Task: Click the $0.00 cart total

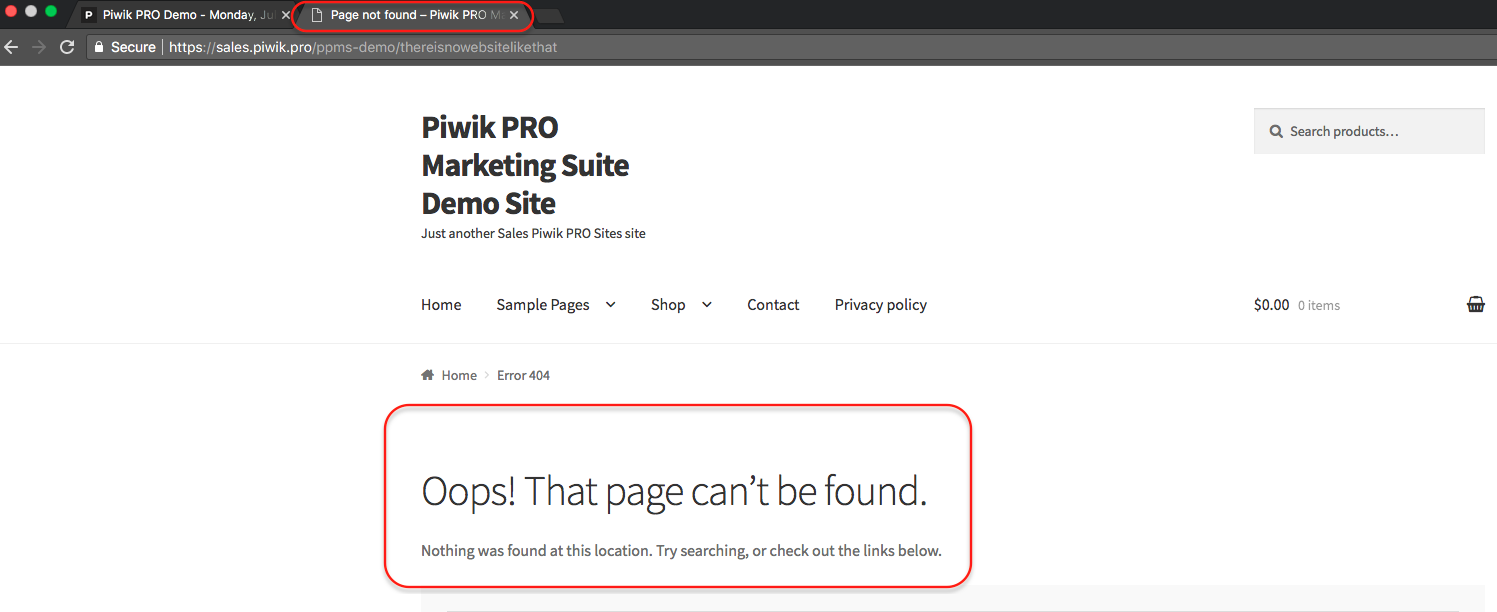Action: 1271,305
